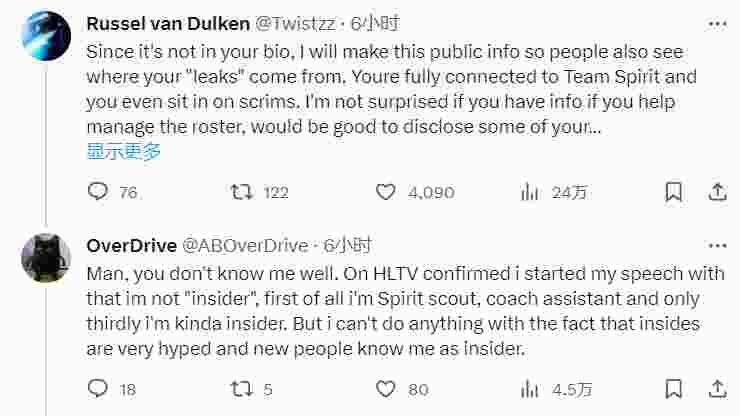
Task: Reply to Russel van Dulken's tweet
Action: tap(98, 192)
